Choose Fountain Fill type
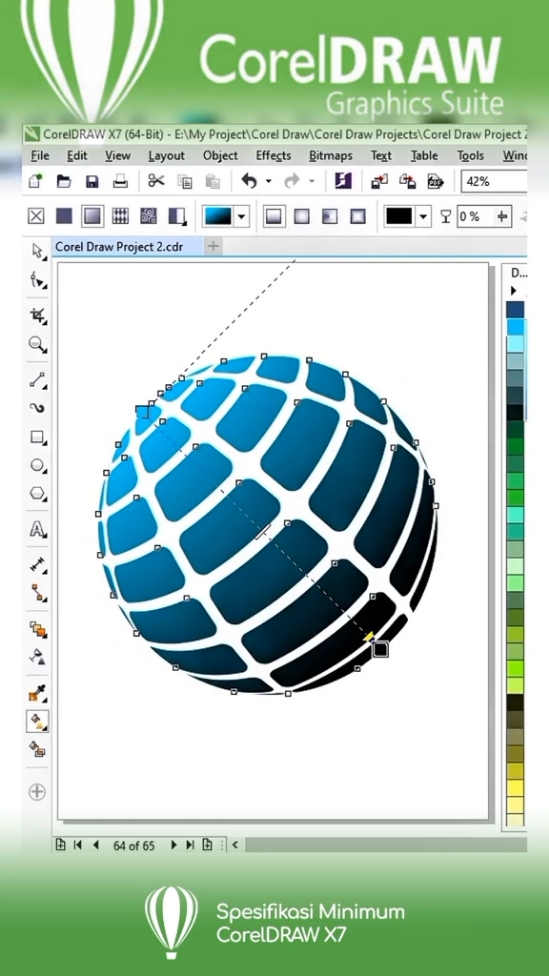The width and height of the screenshot is (549, 976). (92, 216)
